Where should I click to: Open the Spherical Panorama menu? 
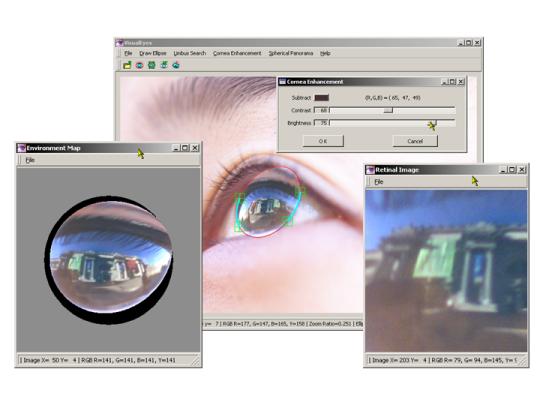tap(291, 53)
